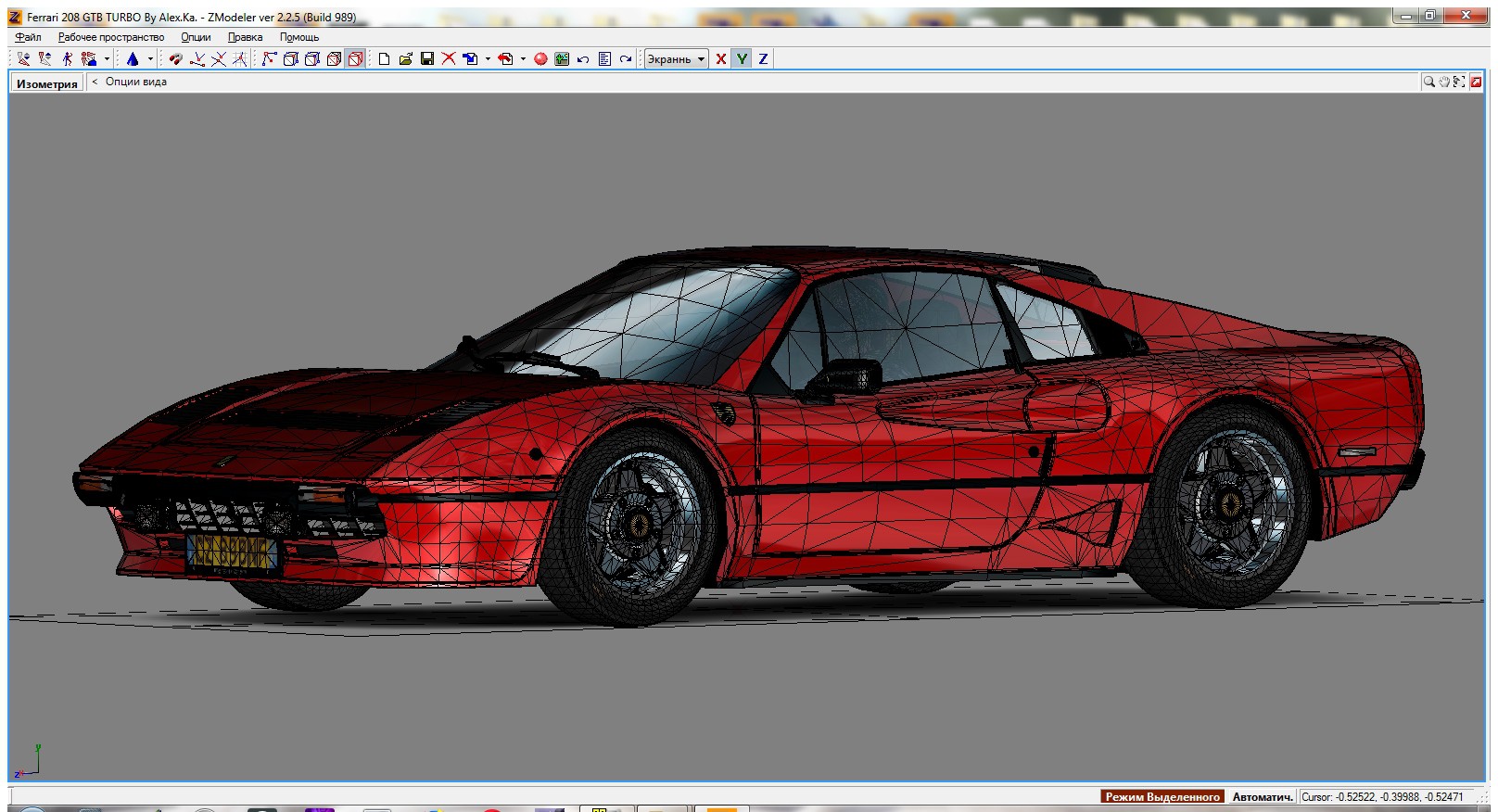This screenshot has width=1498, height=812.
Task: Toggle the red magnet snap icon
Action: [x=175, y=59]
